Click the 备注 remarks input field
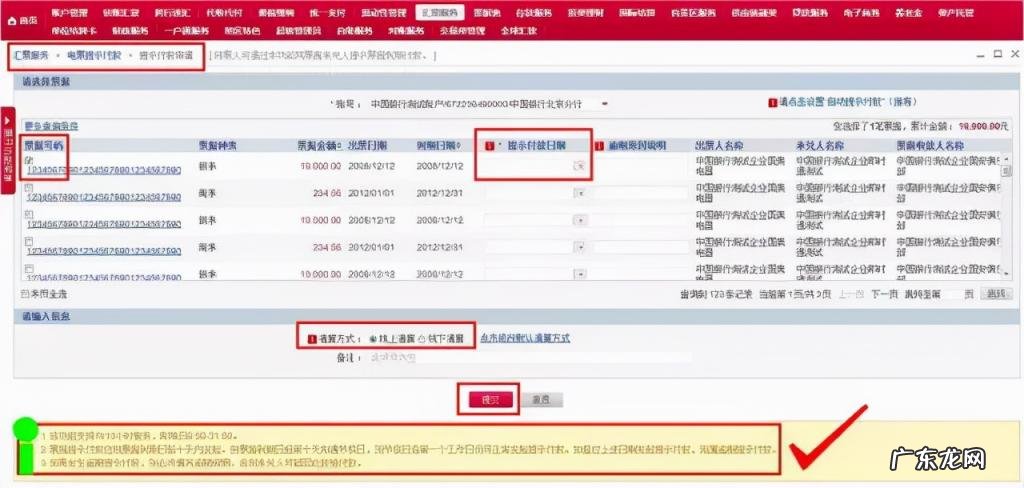This screenshot has width=1024, height=488. pyautogui.click(x=529, y=357)
